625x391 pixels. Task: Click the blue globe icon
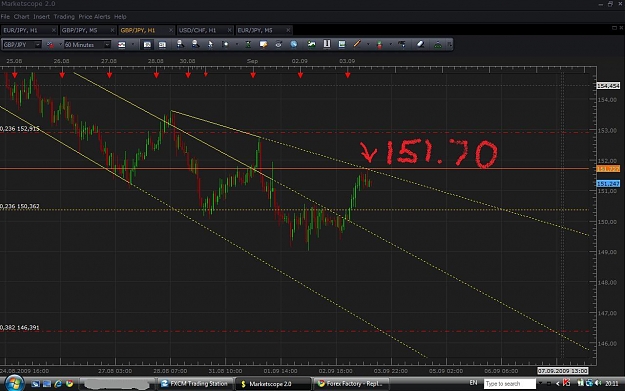(x=294, y=45)
